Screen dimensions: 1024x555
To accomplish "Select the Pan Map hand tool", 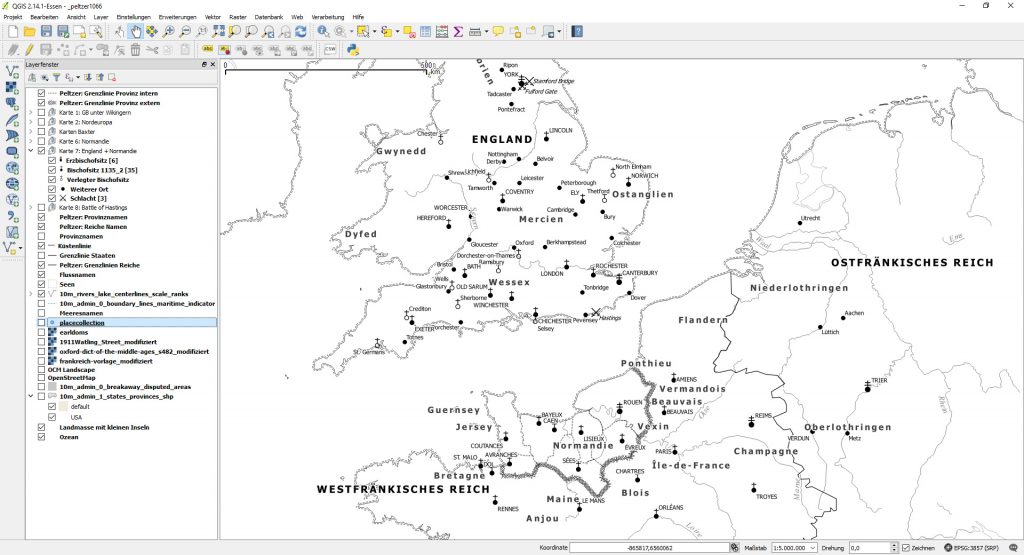I will (136, 32).
